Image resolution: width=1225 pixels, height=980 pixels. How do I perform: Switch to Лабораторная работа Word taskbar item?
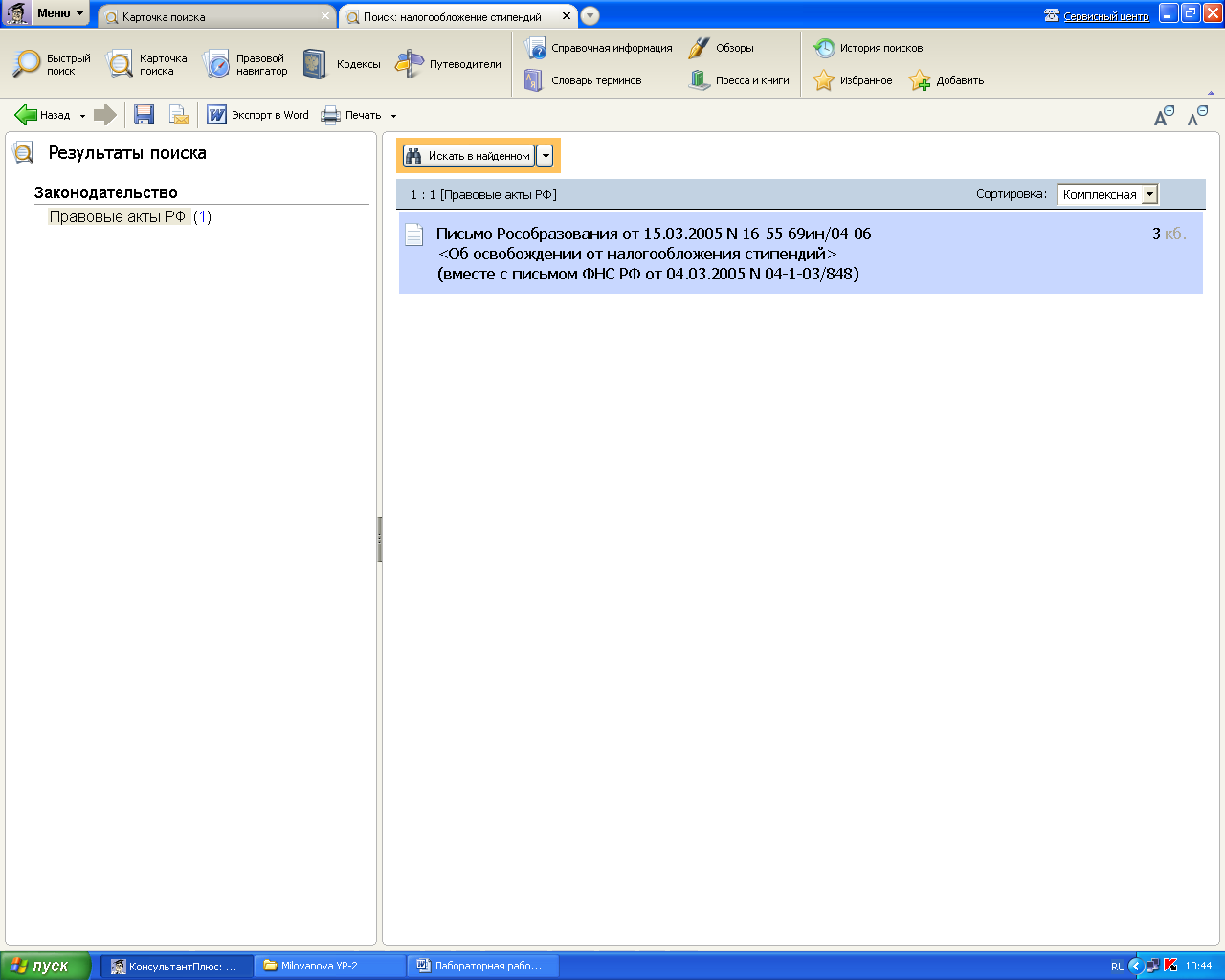click(483, 966)
